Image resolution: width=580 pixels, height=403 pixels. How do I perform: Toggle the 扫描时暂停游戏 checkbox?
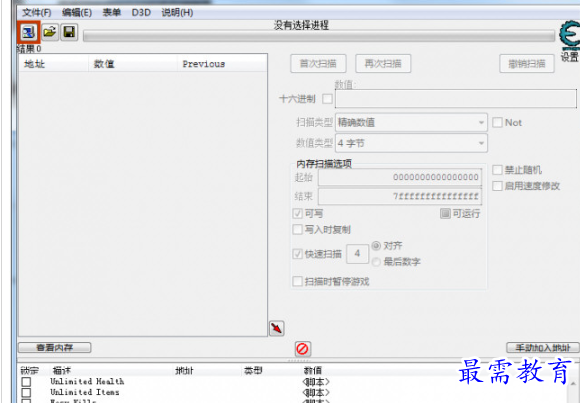pyautogui.click(x=297, y=282)
